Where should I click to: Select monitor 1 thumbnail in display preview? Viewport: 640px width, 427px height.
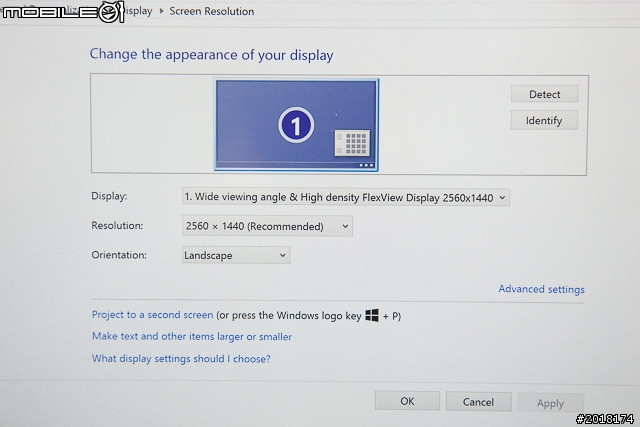click(x=296, y=125)
